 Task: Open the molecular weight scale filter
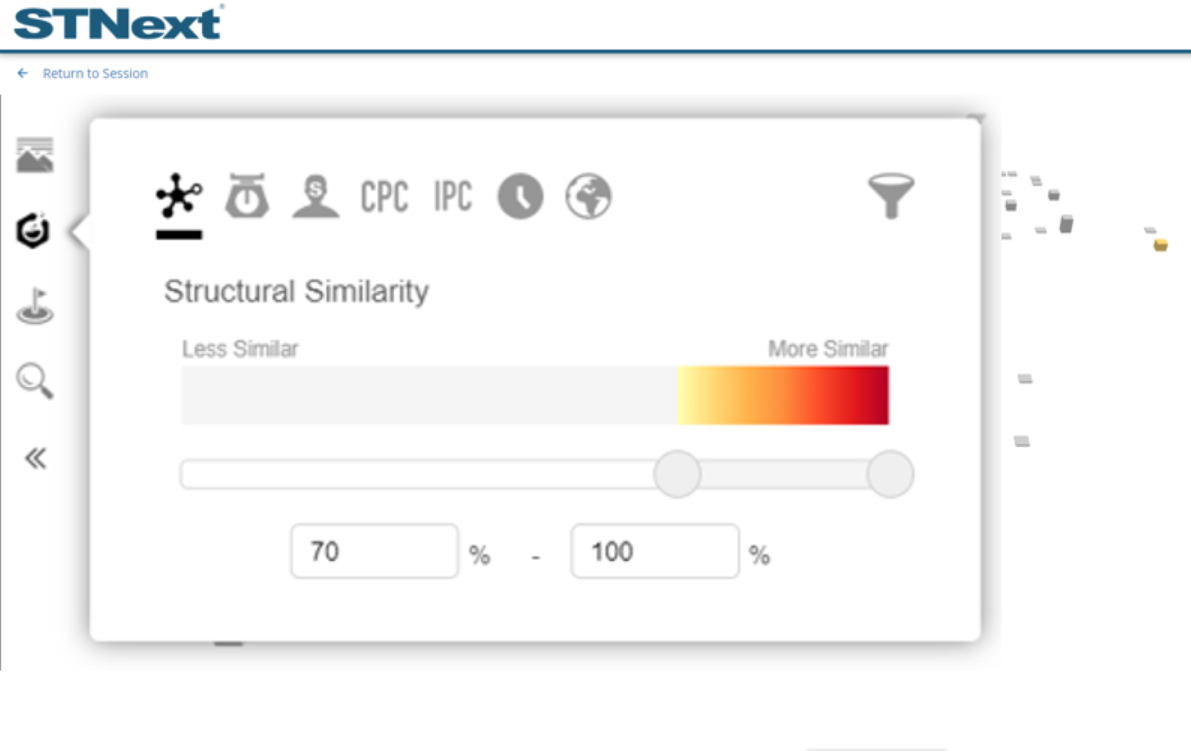tap(246, 196)
